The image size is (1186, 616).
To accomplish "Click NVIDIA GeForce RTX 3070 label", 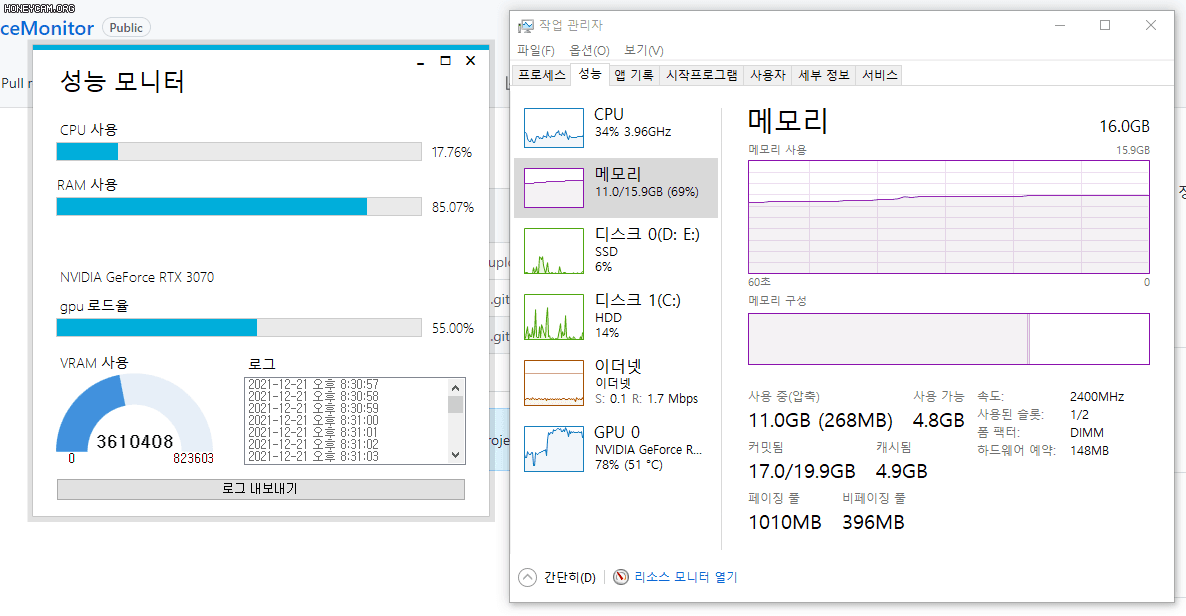I will 137,278.
